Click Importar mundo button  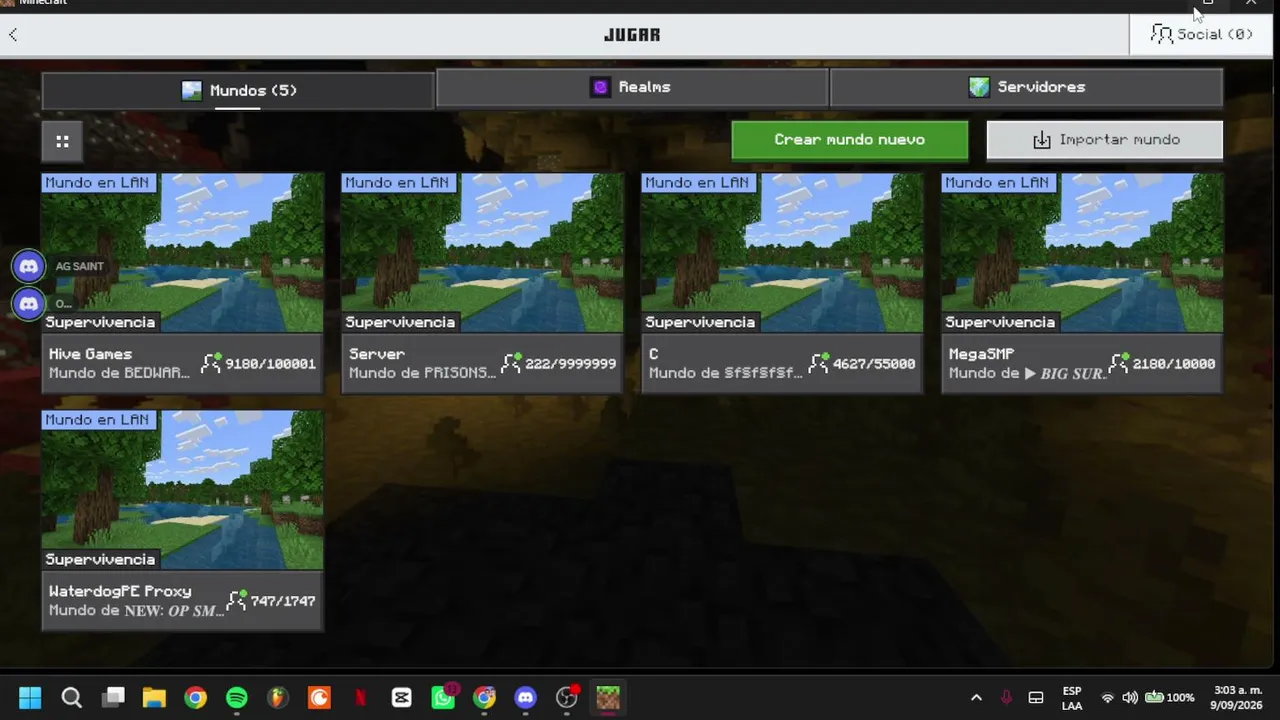tap(1104, 140)
